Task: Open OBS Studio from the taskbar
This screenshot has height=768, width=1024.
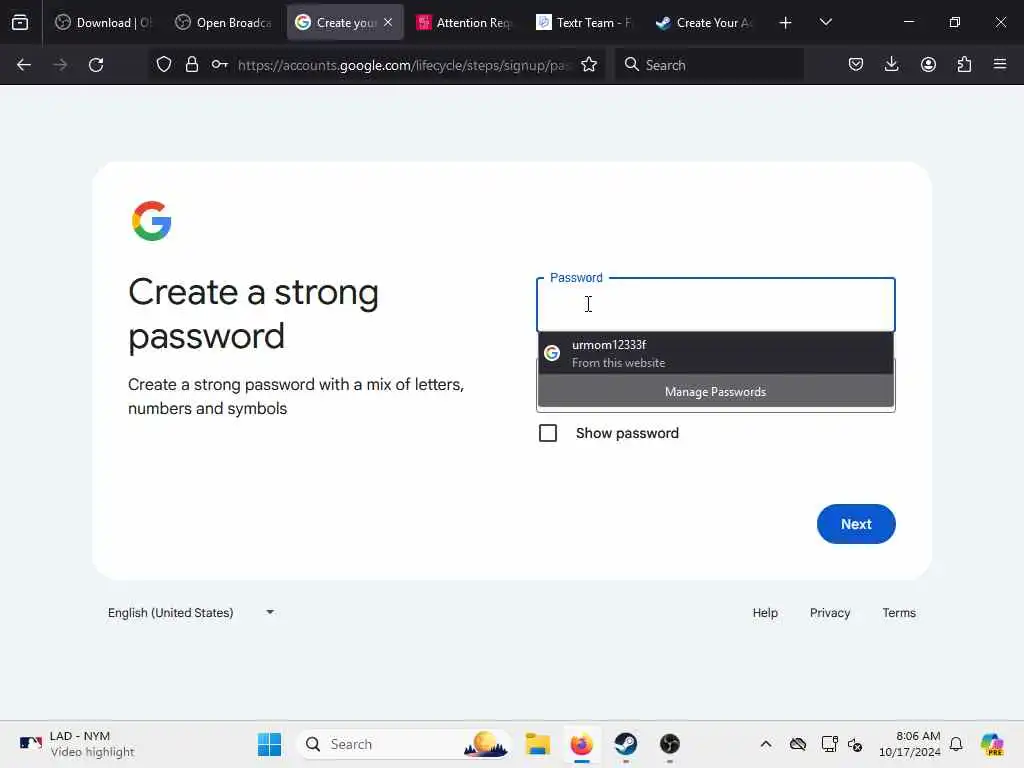Action: (670, 744)
